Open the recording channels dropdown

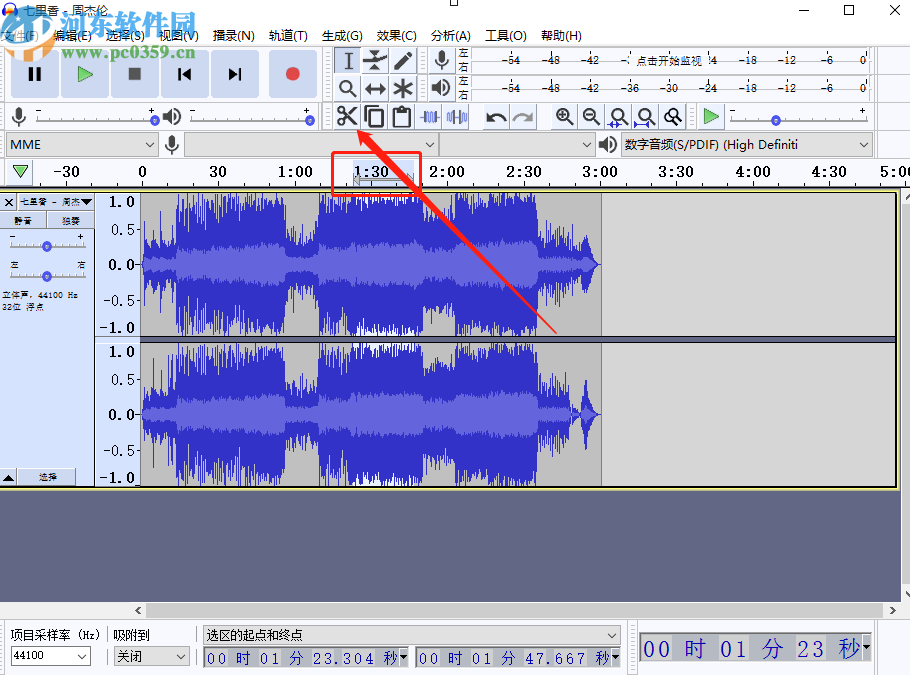click(517, 145)
